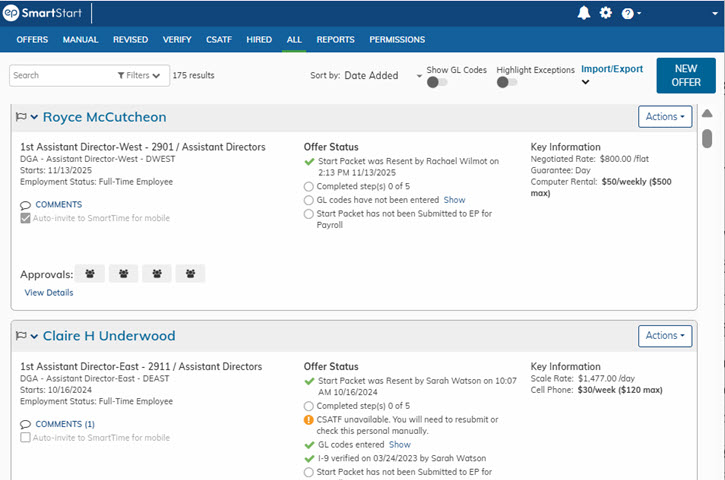Open Claire H Underwood's name link
Screen dimensions: 725x480
[109, 336]
